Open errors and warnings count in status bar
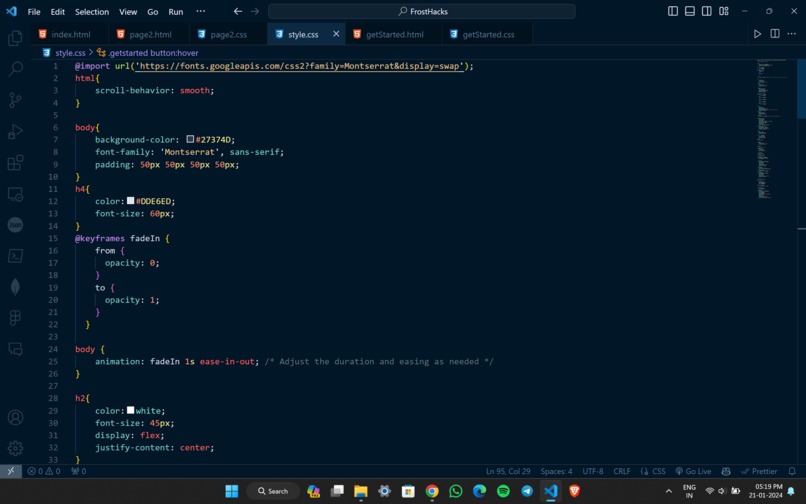The height and width of the screenshot is (504, 806). (x=44, y=471)
